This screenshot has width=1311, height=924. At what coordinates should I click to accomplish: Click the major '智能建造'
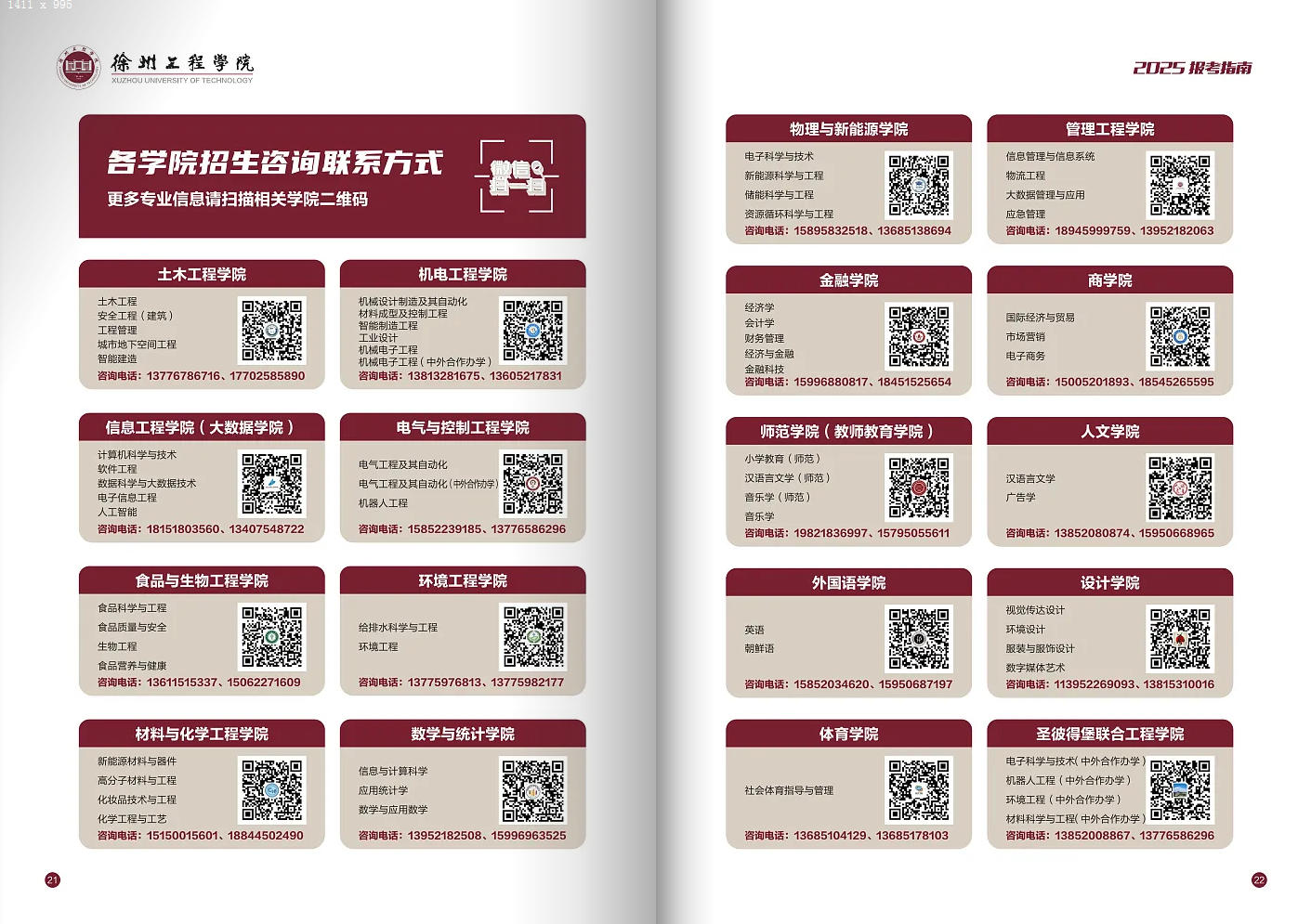(117, 359)
